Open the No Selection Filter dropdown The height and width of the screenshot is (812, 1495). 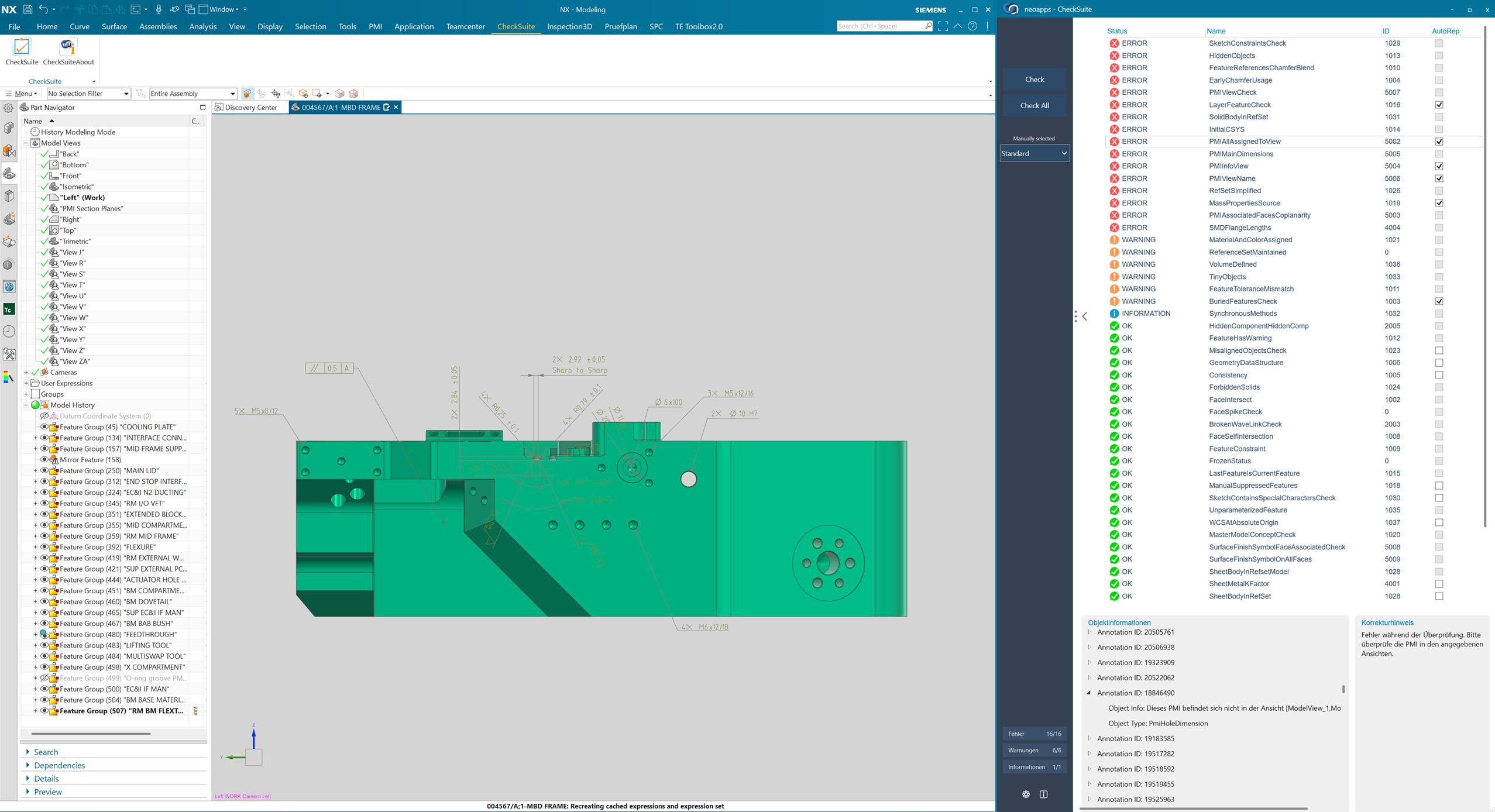click(88, 94)
